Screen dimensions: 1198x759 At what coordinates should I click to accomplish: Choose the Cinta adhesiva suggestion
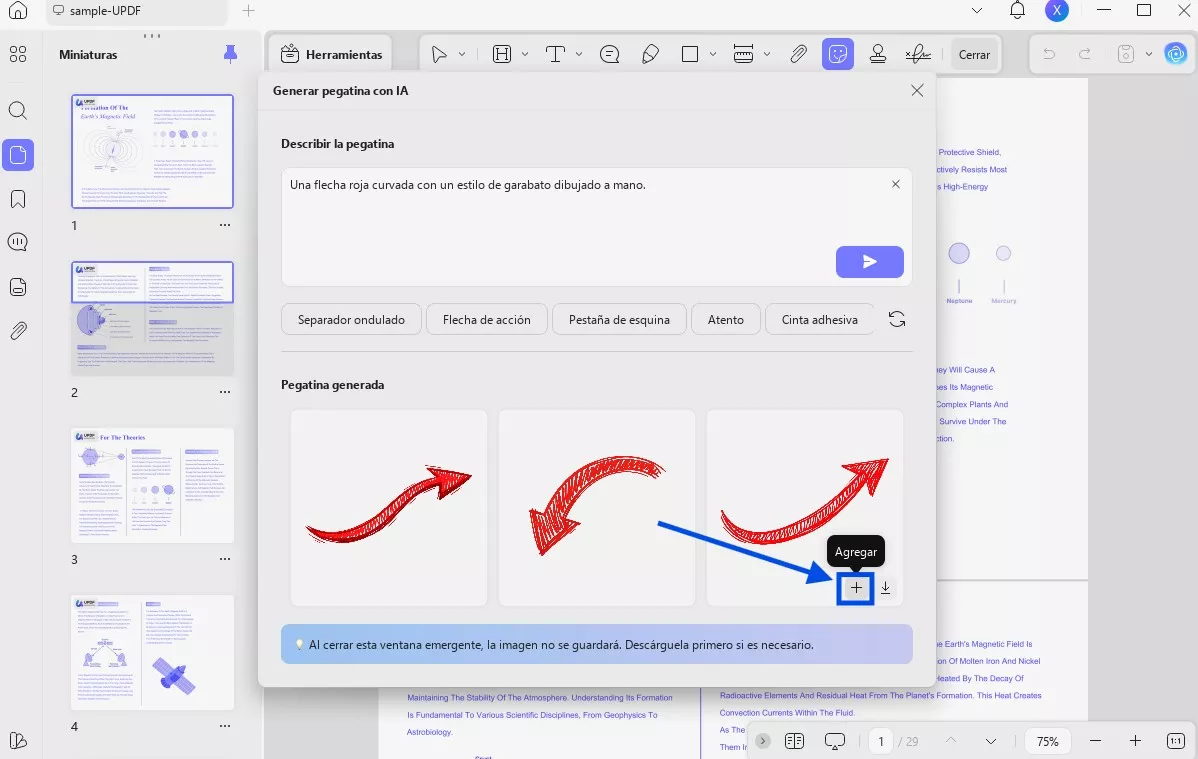click(x=819, y=319)
